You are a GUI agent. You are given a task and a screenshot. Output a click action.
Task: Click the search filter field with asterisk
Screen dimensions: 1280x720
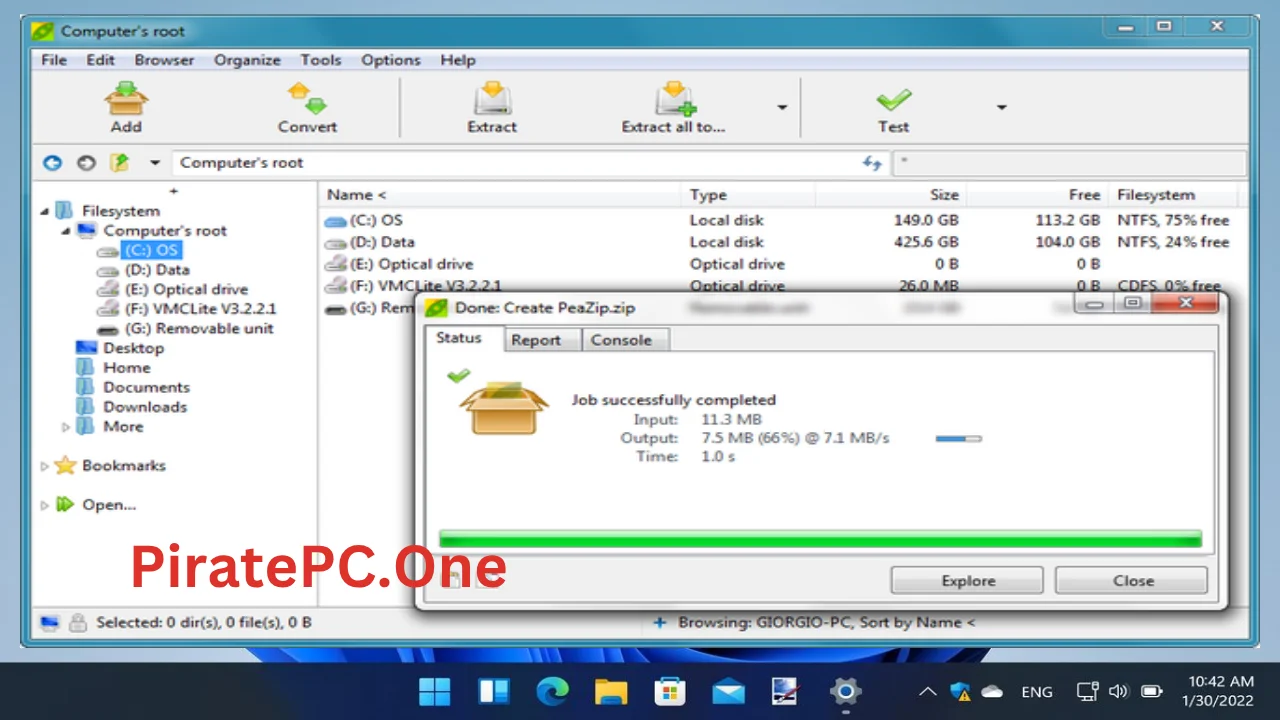1068,163
